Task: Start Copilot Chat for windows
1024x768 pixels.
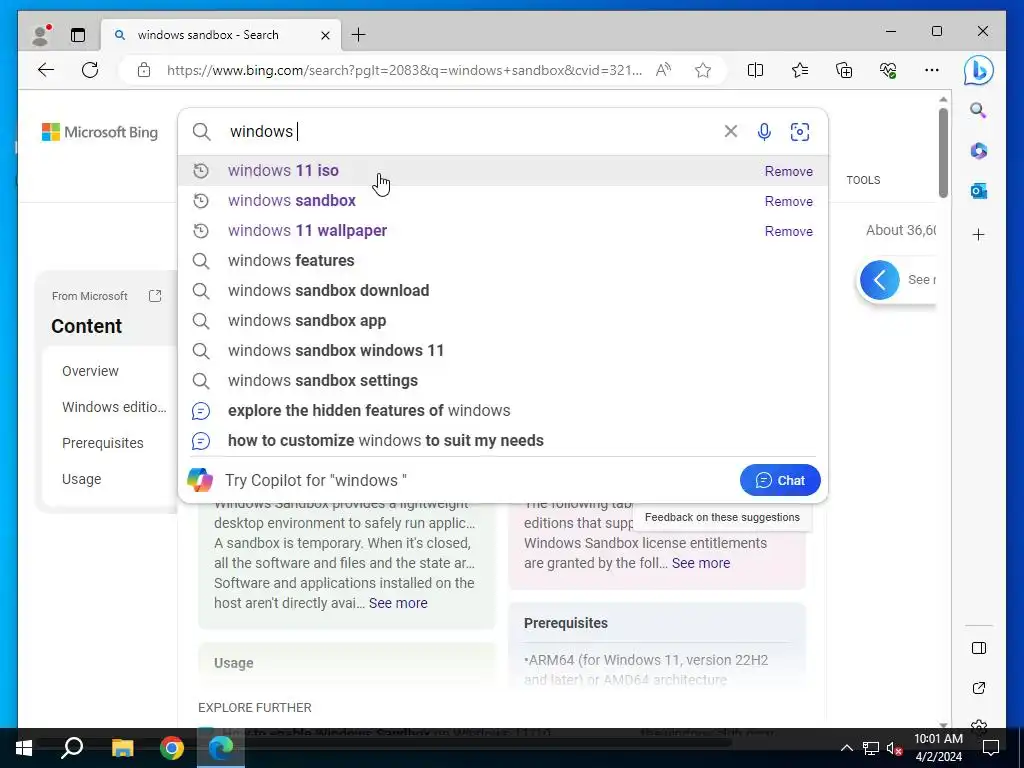Action: (x=780, y=480)
